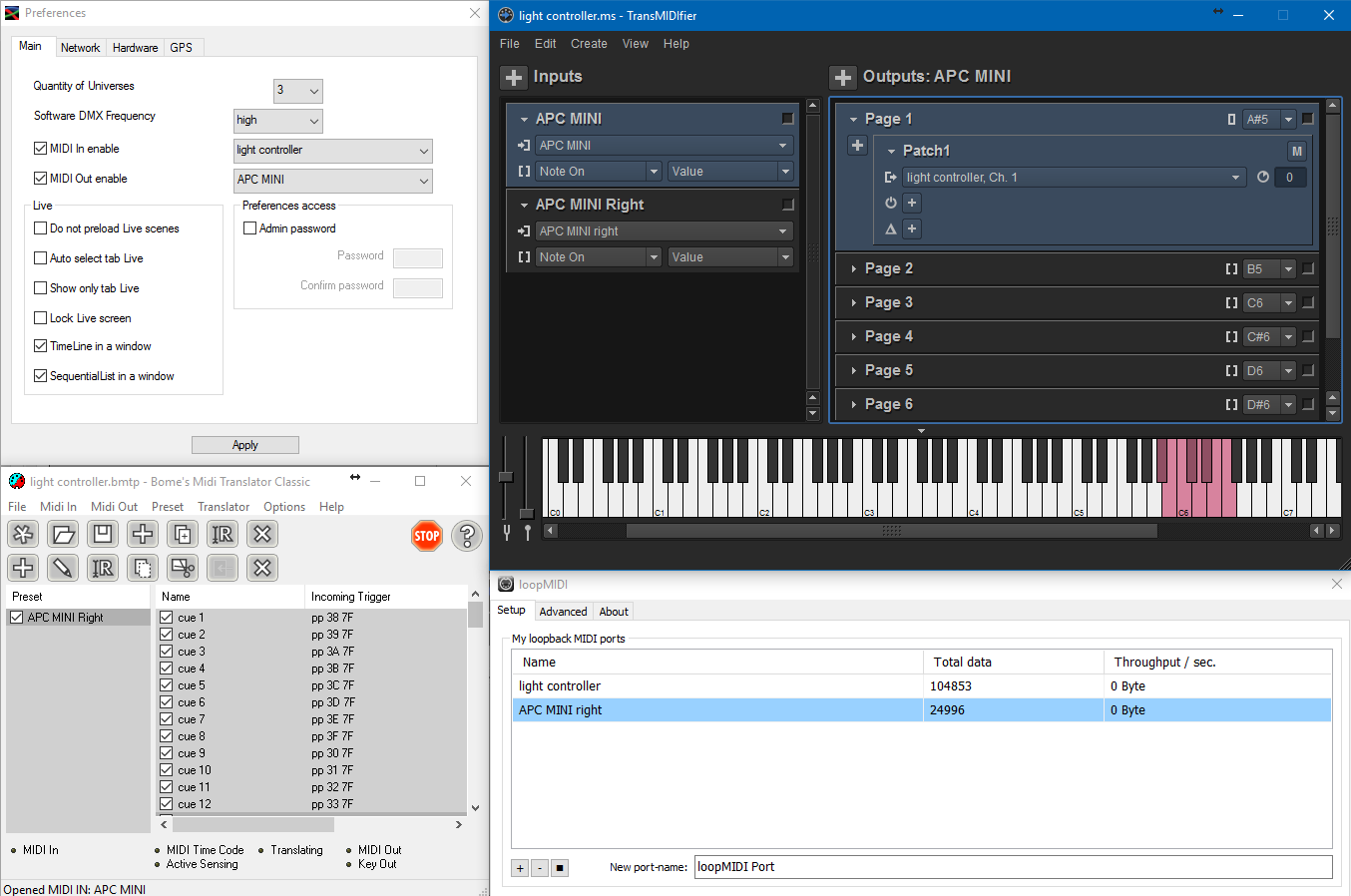Click the bottom-row rename (IR) icon in Bome
Image resolution: width=1351 pixels, height=896 pixels.
tap(103, 568)
